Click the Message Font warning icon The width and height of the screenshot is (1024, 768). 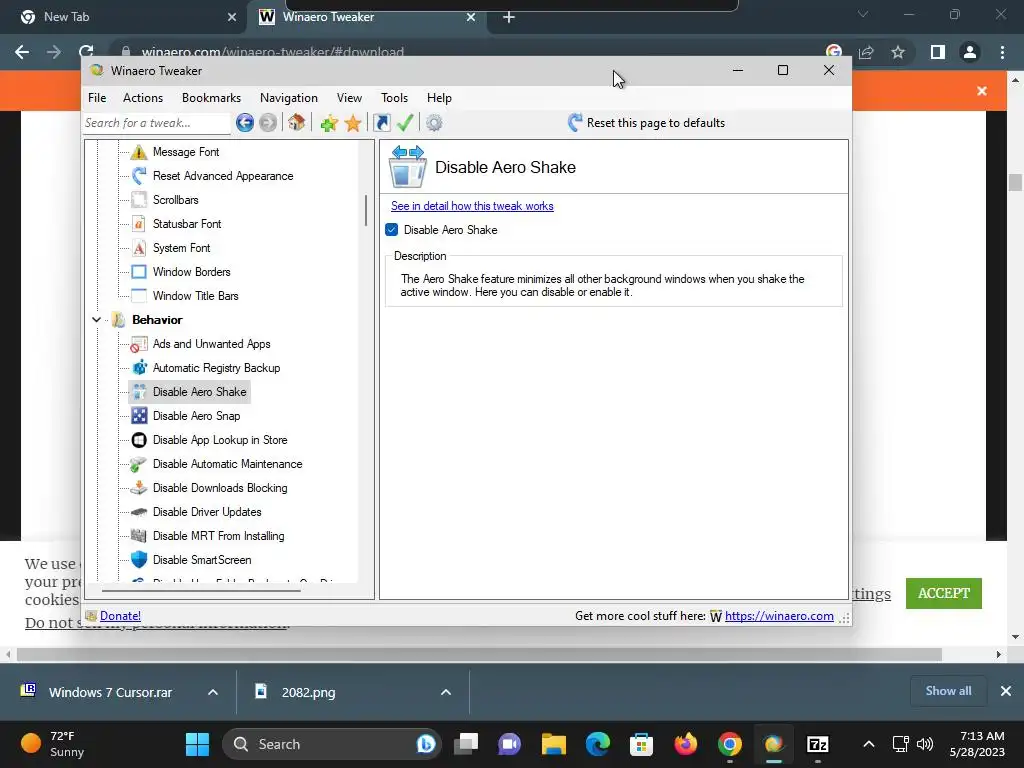pos(138,152)
